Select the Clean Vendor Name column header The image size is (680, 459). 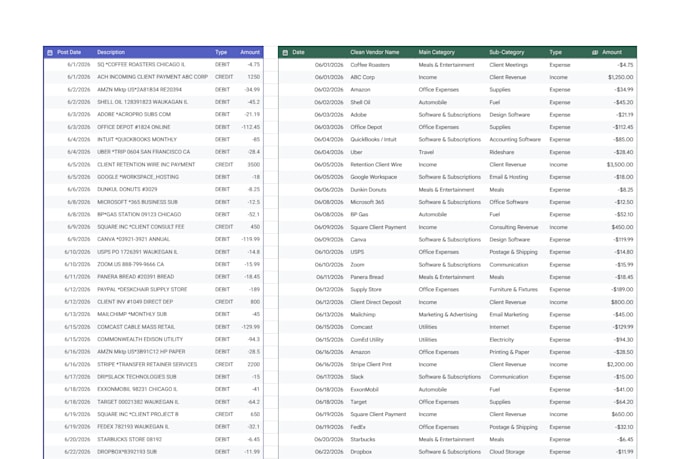click(375, 52)
